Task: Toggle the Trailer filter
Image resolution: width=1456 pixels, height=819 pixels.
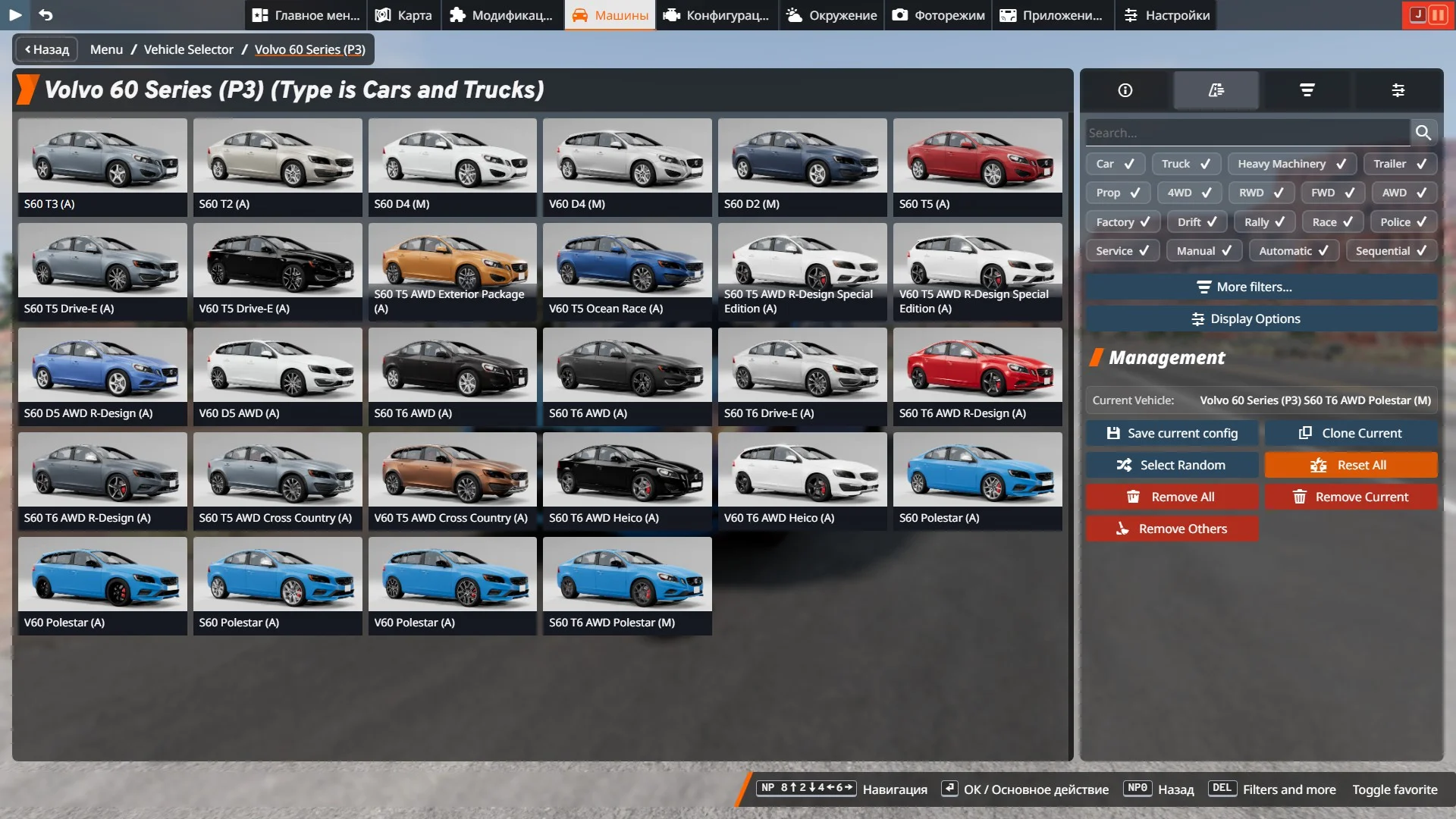Action: [1400, 164]
